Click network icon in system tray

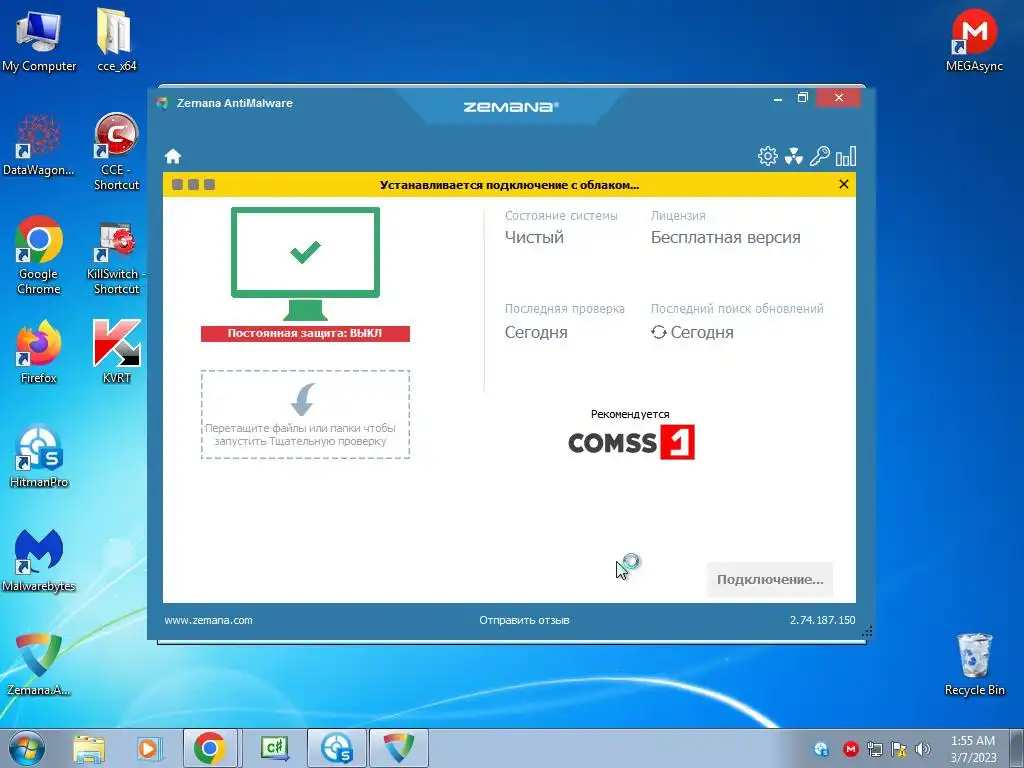874,749
